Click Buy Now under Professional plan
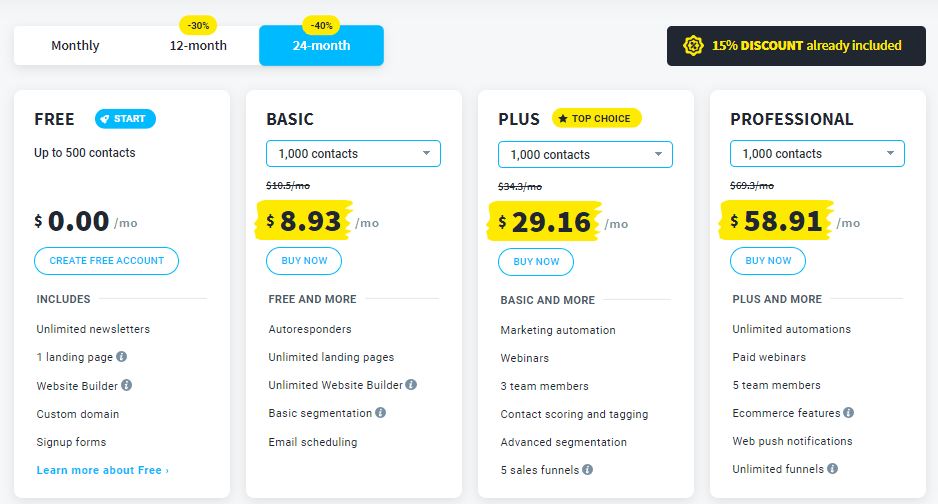Image resolution: width=938 pixels, height=504 pixels. [768, 261]
